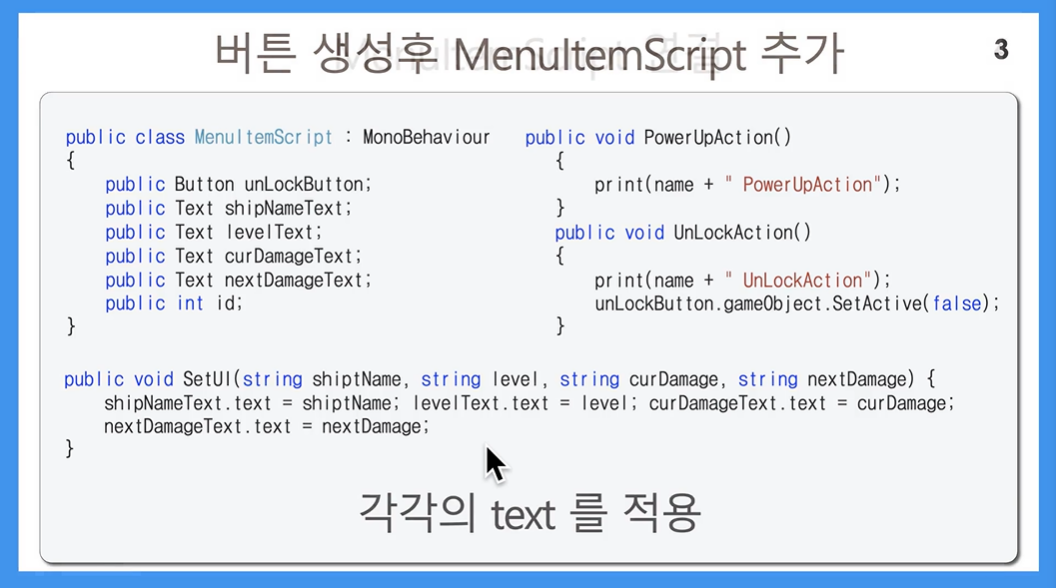Click the 'public void UnLockAction()' declaration
Screen dimensions: 1056x588
click(x=683, y=232)
